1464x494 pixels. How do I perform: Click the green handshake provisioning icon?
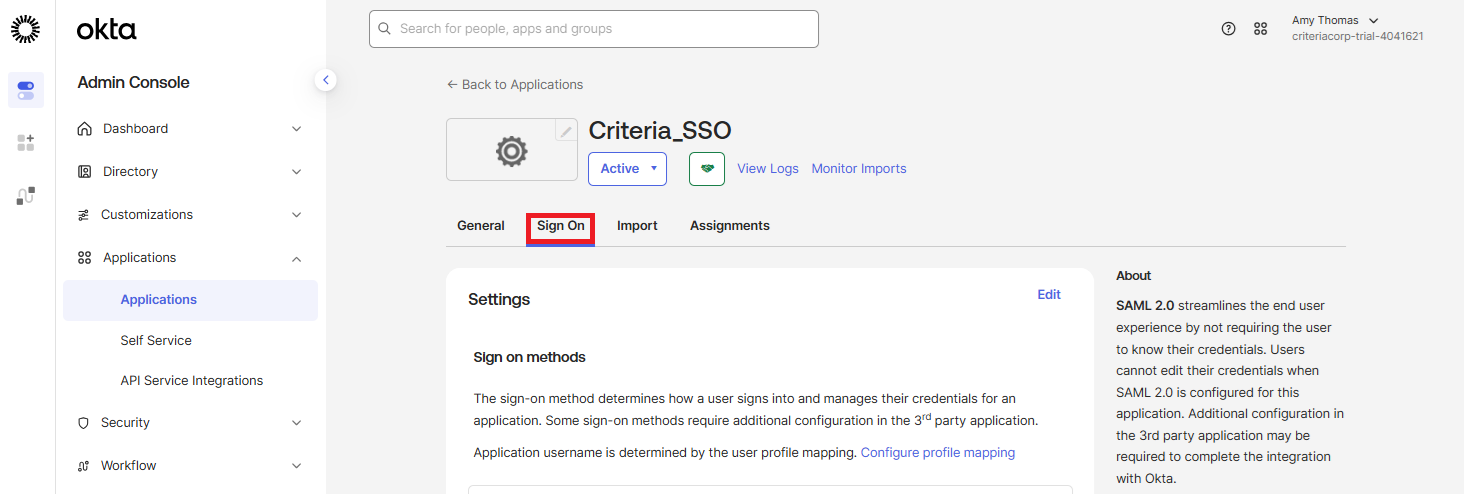(707, 169)
